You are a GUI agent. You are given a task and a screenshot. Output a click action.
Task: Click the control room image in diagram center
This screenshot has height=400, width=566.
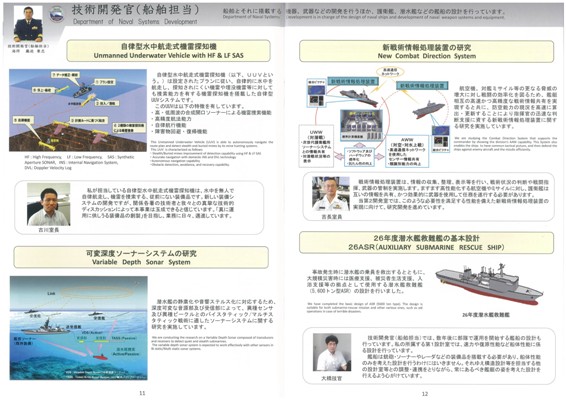(361, 125)
